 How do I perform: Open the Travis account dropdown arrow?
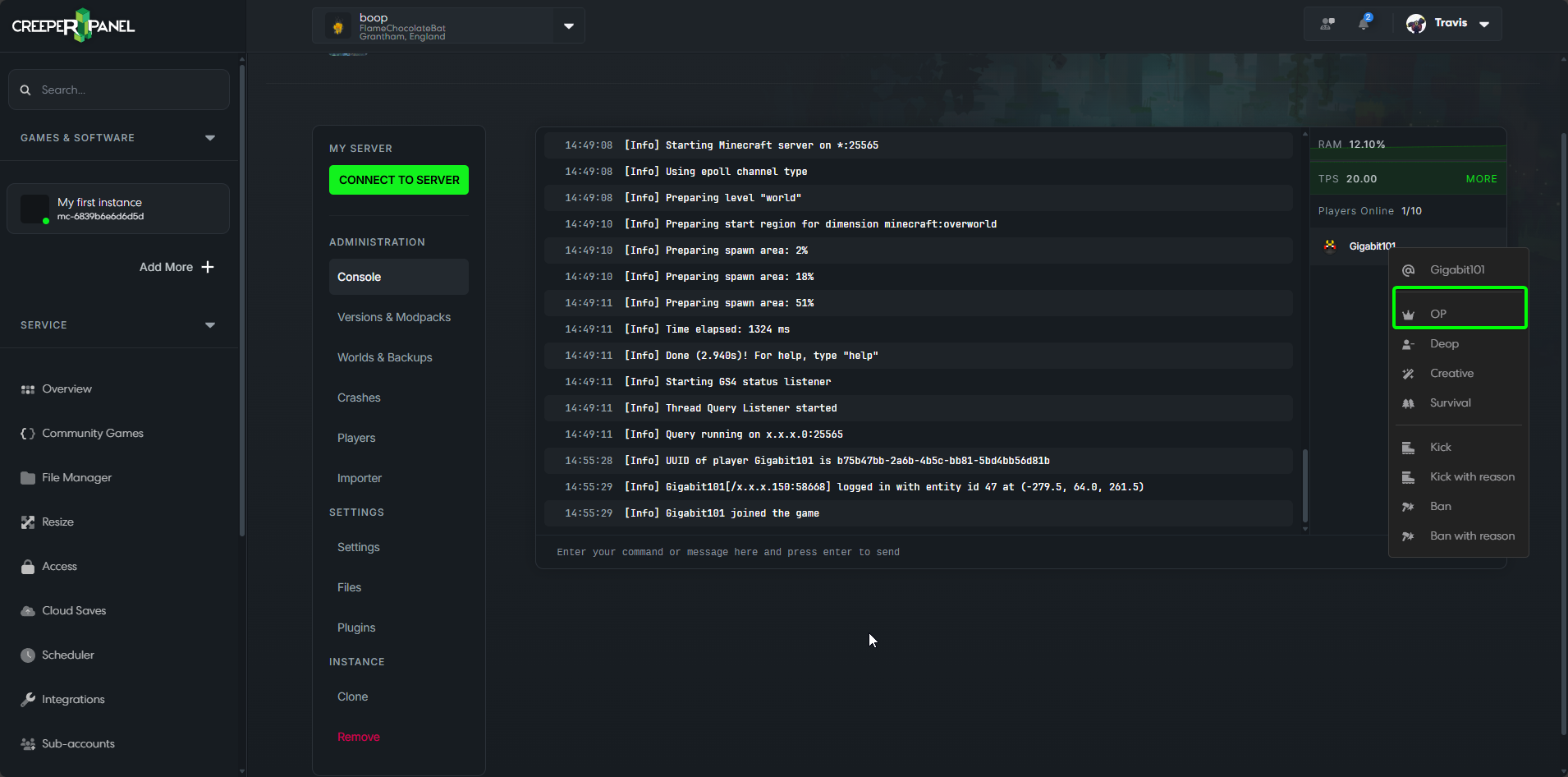click(x=1483, y=24)
